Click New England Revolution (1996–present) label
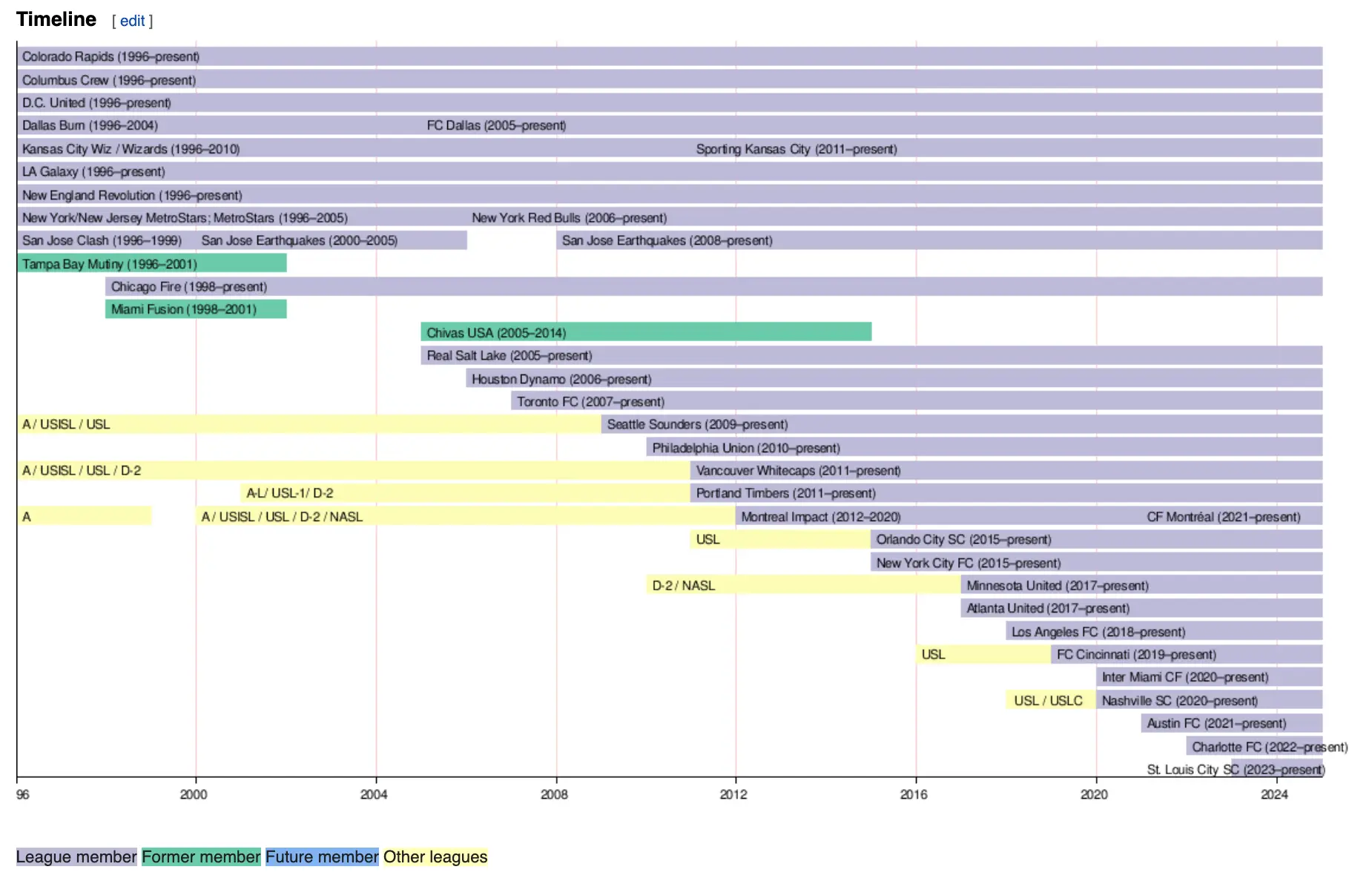 point(132,195)
